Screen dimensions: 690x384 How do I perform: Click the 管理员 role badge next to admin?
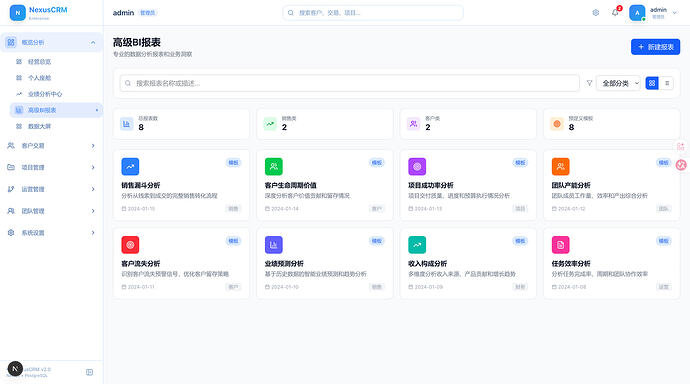pyautogui.click(x=147, y=13)
